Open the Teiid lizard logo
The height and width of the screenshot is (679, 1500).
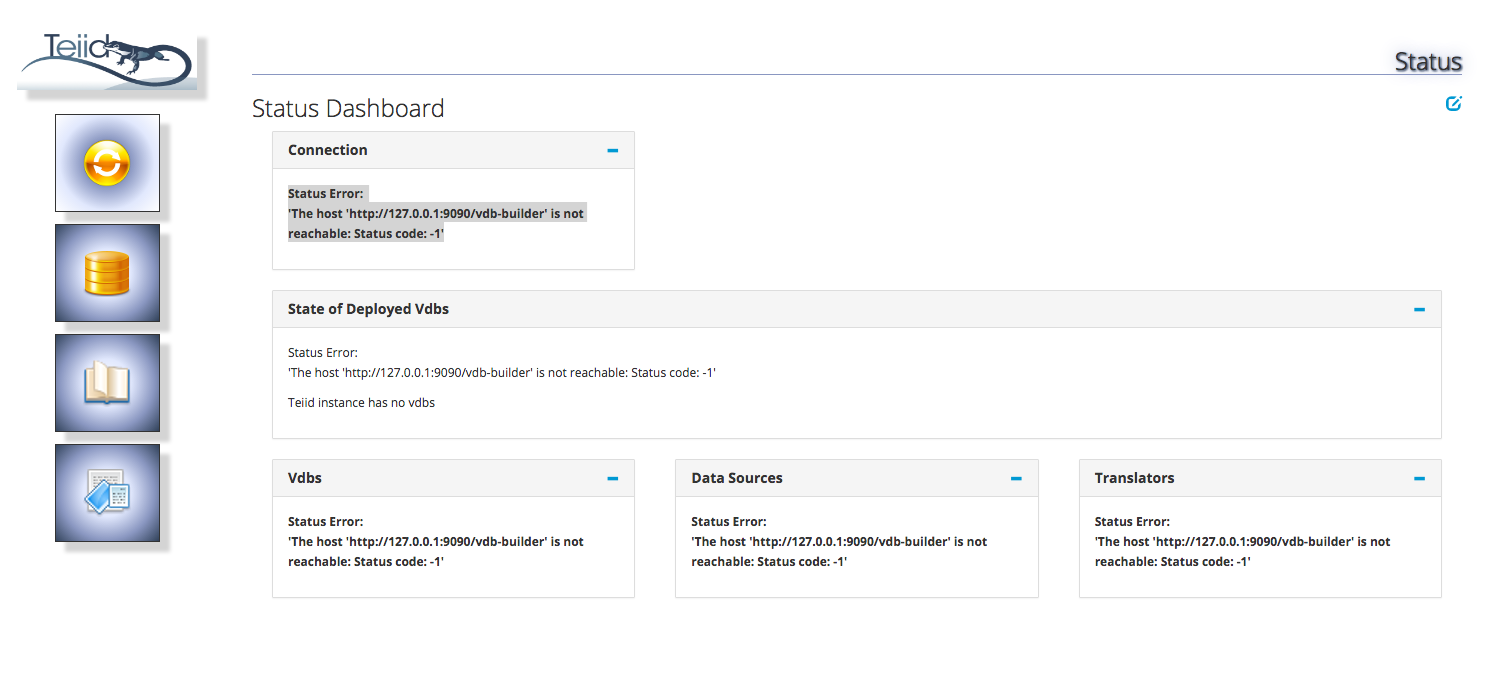[x=107, y=60]
